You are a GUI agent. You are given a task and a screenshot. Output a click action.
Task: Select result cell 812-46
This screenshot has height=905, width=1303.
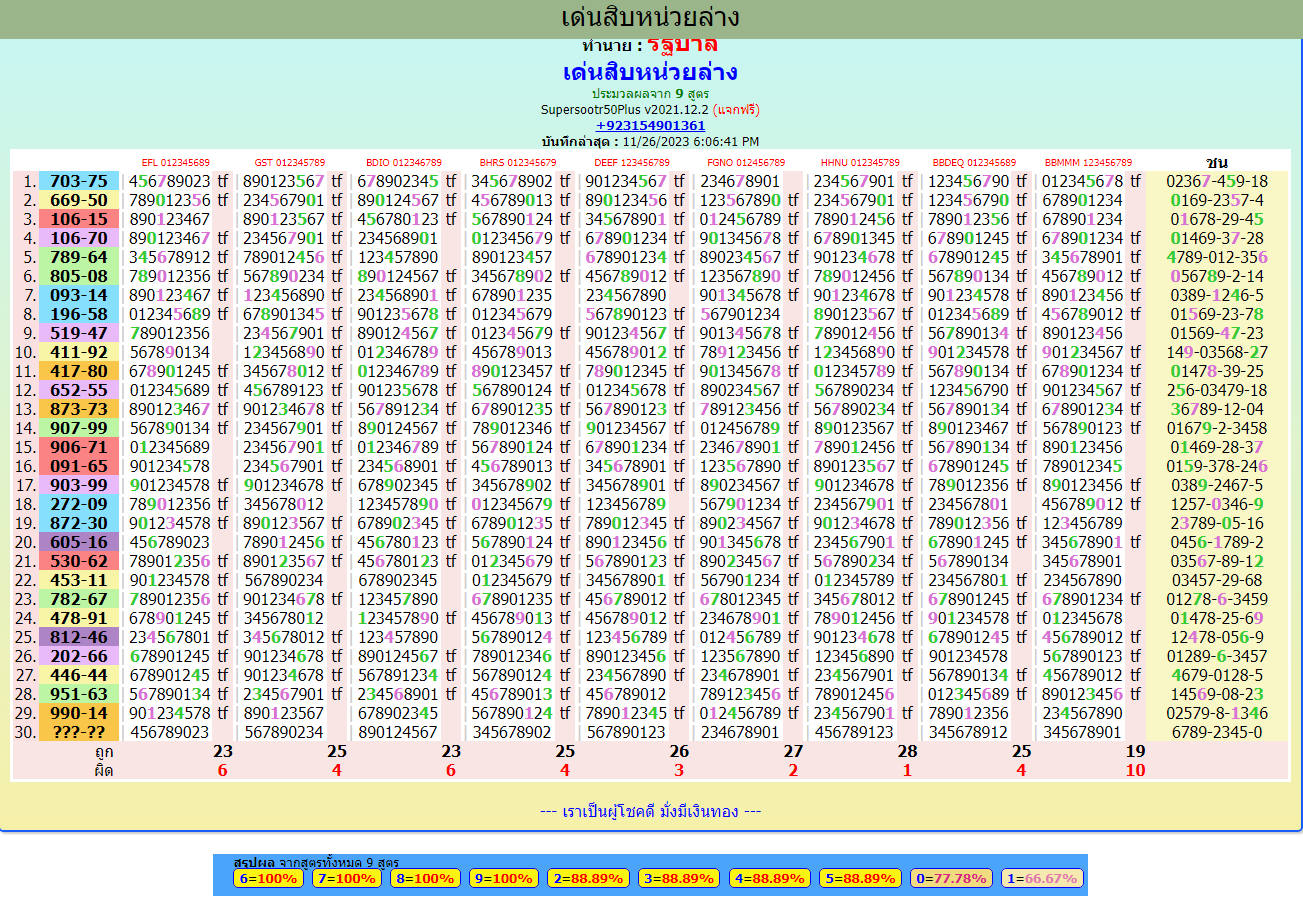79,637
